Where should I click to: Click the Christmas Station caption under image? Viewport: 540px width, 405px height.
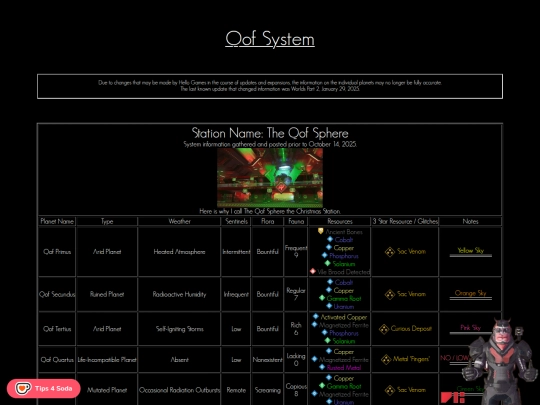270,211
